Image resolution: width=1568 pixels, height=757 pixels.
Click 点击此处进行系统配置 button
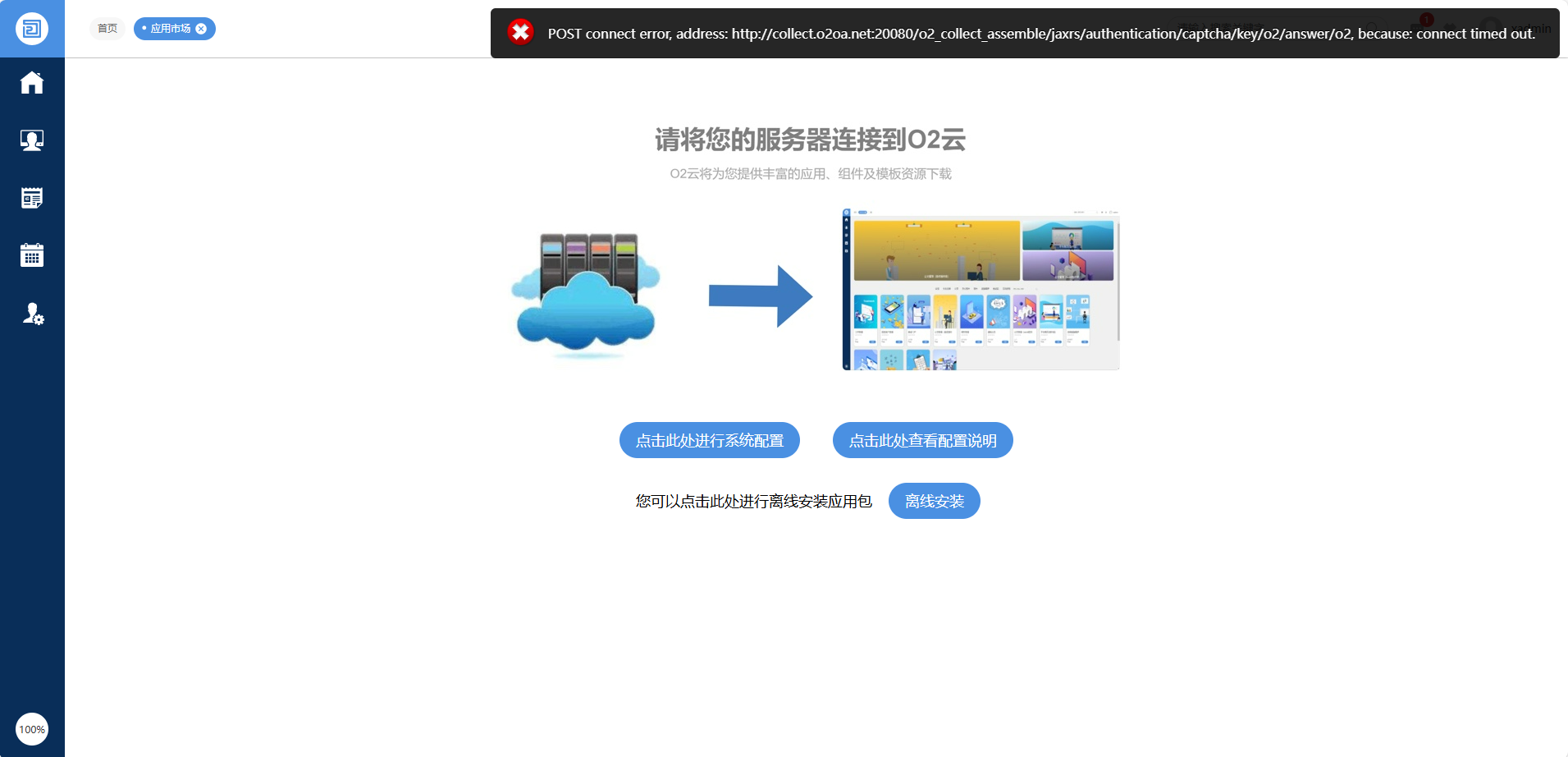click(x=710, y=440)
